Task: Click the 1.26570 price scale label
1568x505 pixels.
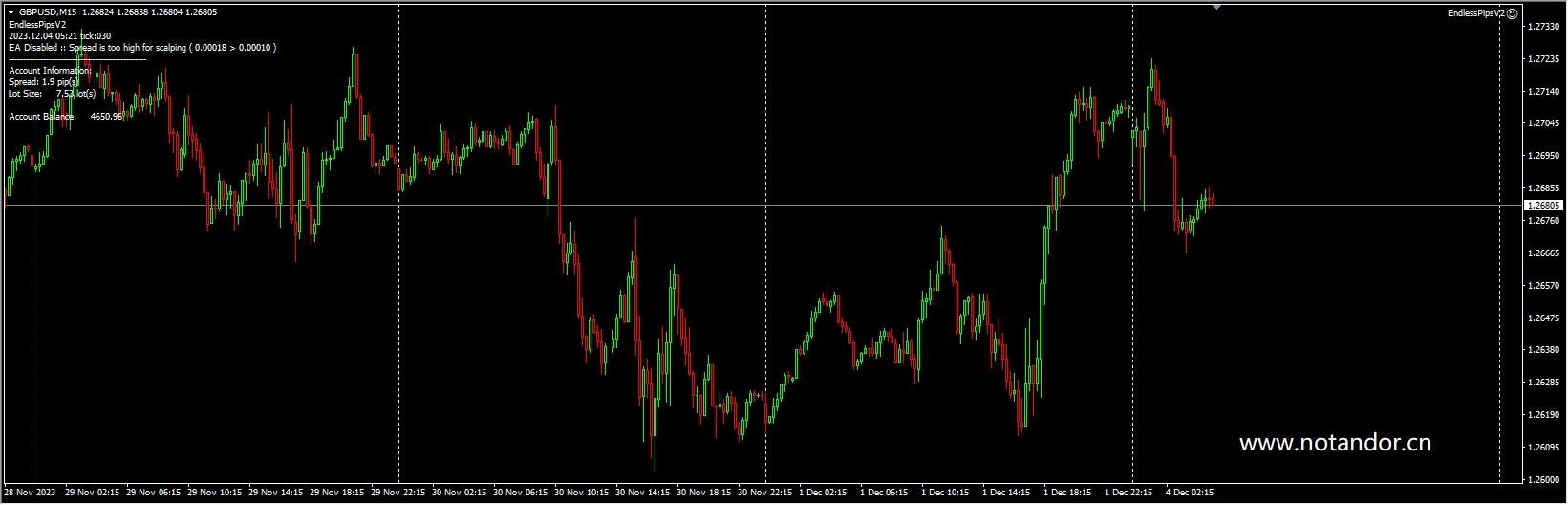Action: pyautogui.click(x=1544, y=286)
